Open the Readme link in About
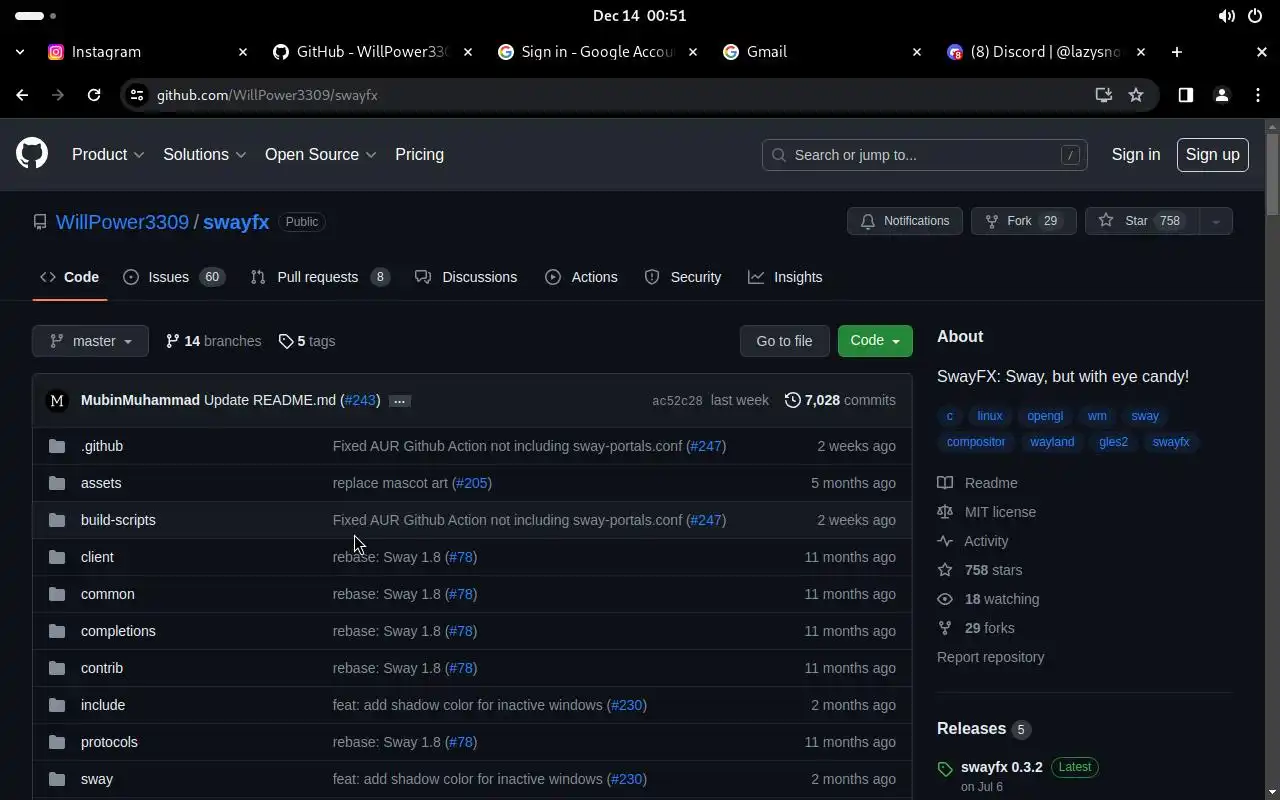 click(978, 483)
